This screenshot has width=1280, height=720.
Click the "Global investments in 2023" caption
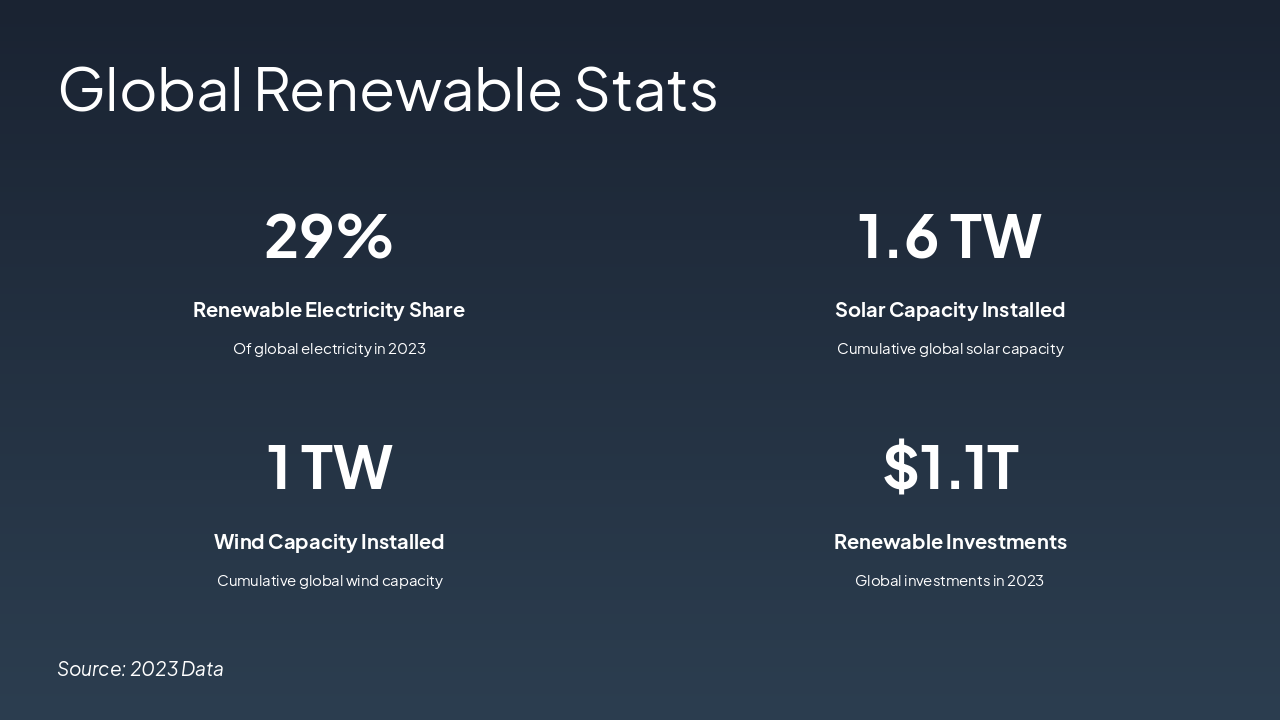click(949, 581)
